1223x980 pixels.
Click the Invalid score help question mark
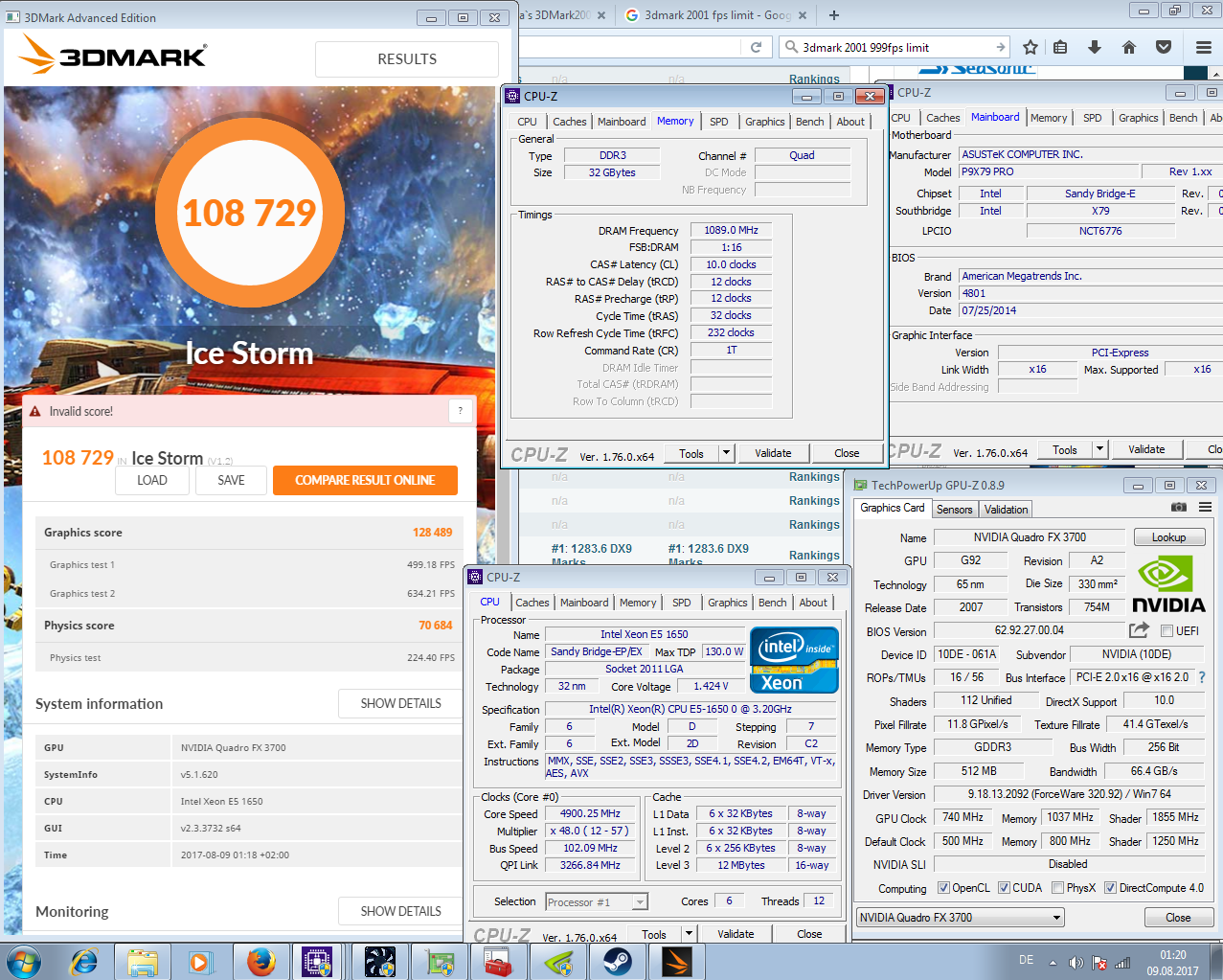pyautogui.click(x=460, y=411)
